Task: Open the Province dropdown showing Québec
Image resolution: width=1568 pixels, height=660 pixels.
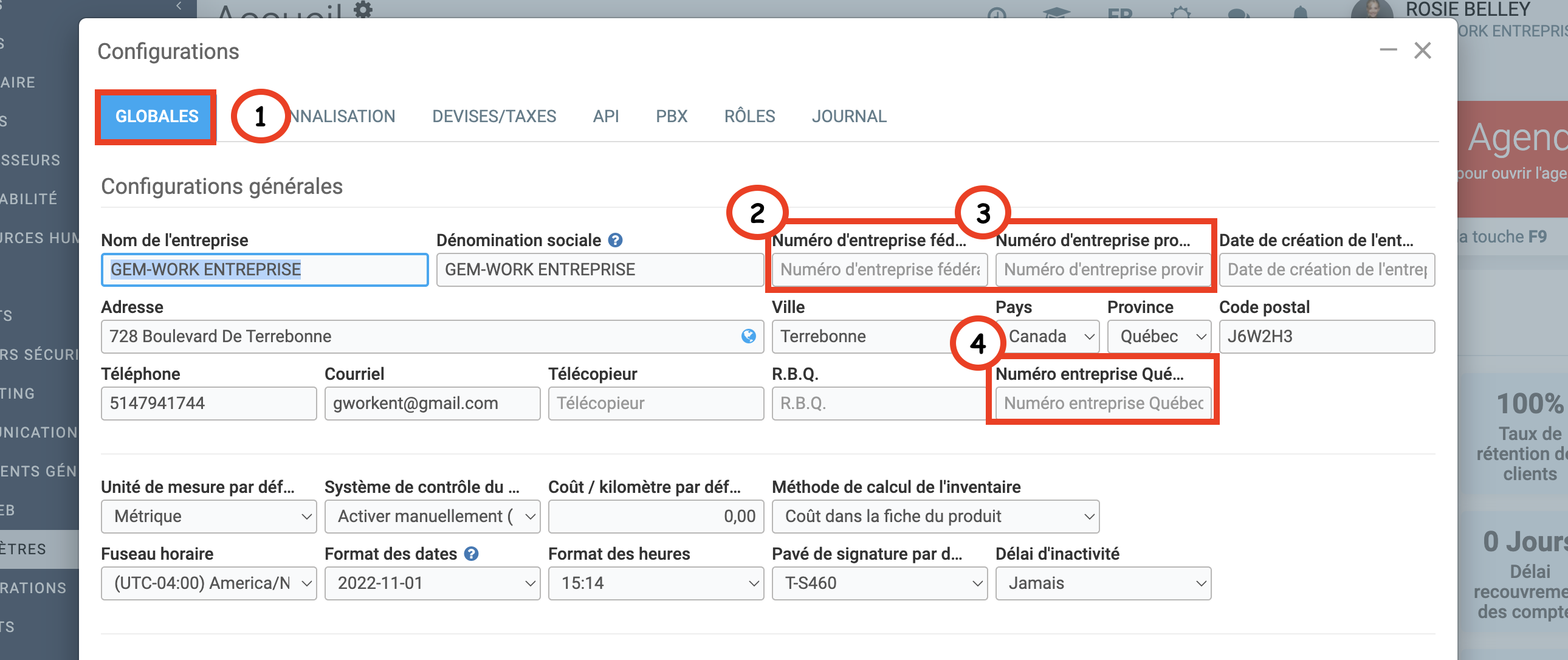Action: pos(1159,337)
